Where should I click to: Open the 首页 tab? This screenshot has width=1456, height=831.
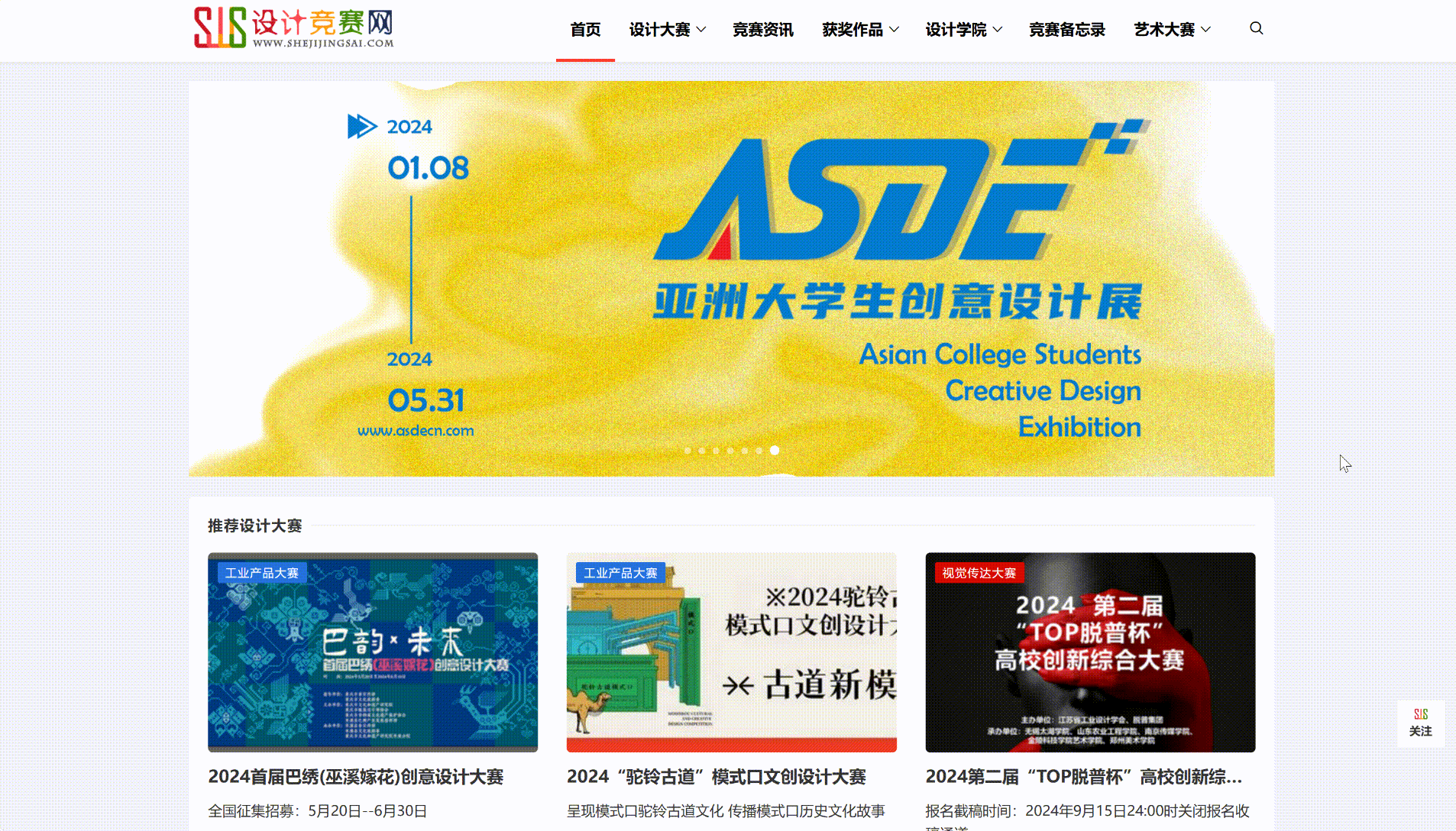click(x=585, y=30)
